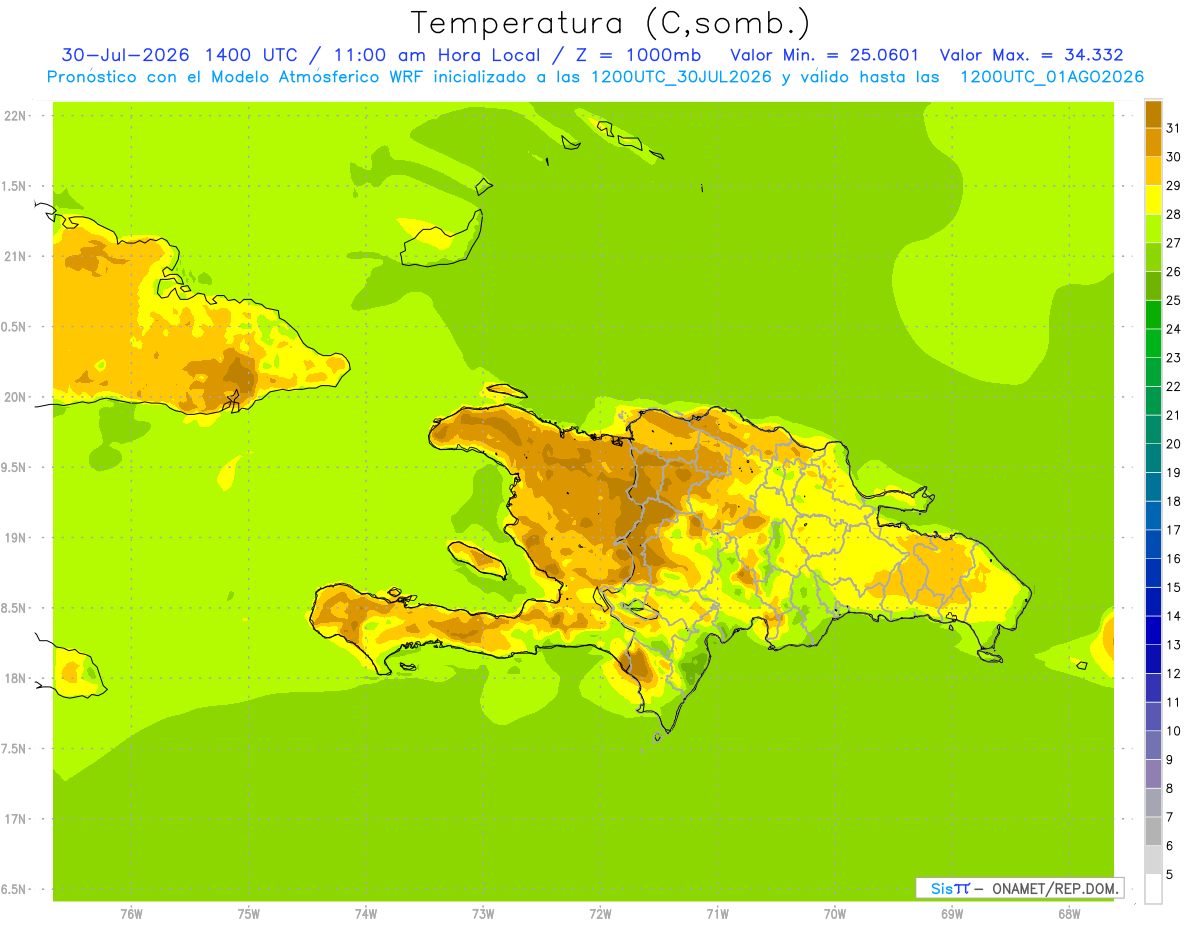The height and width of the screenshot is (927, 1200).
Task: Click the "70W" longitude axis label
Action: (835, 913)
